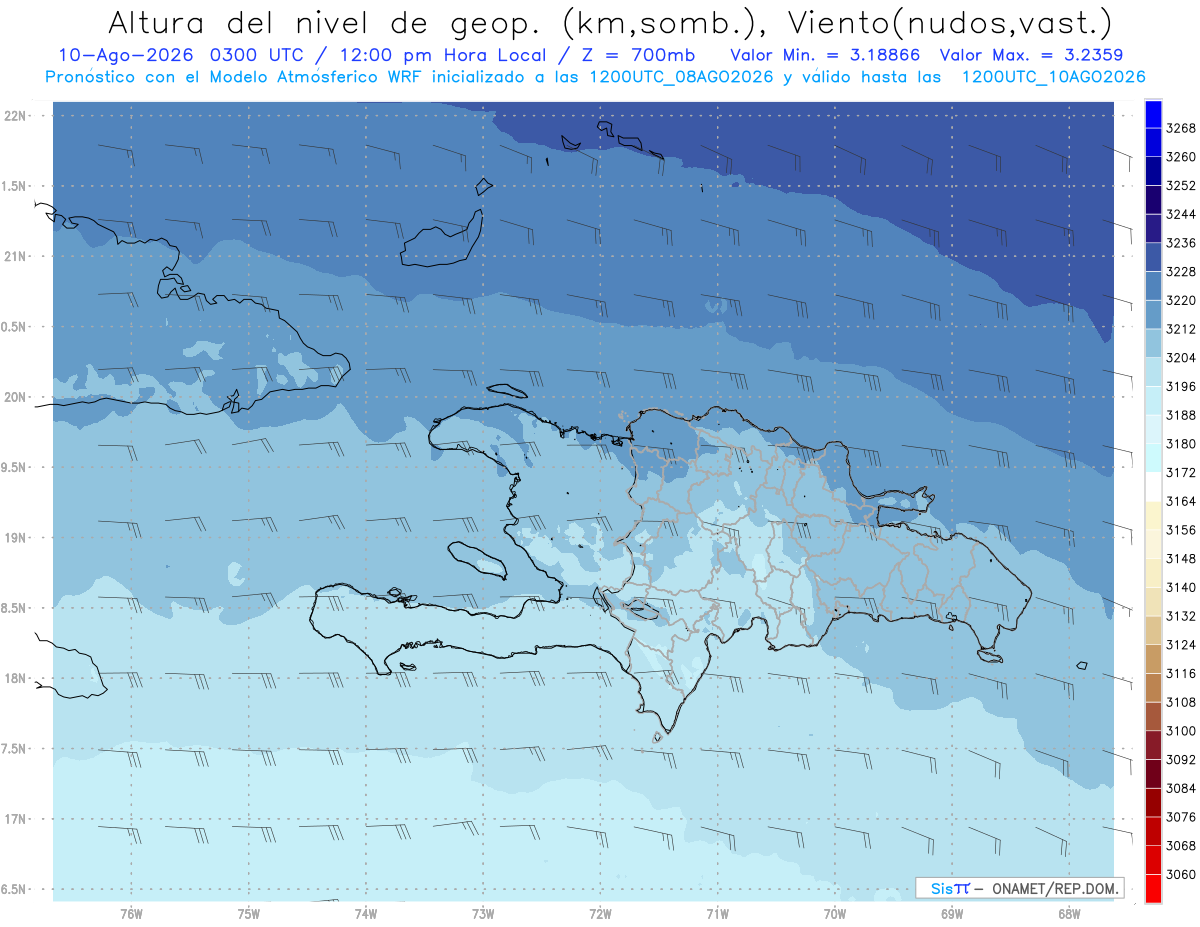
Task: Click the '3100' colorbar value
Action: 1181,731
